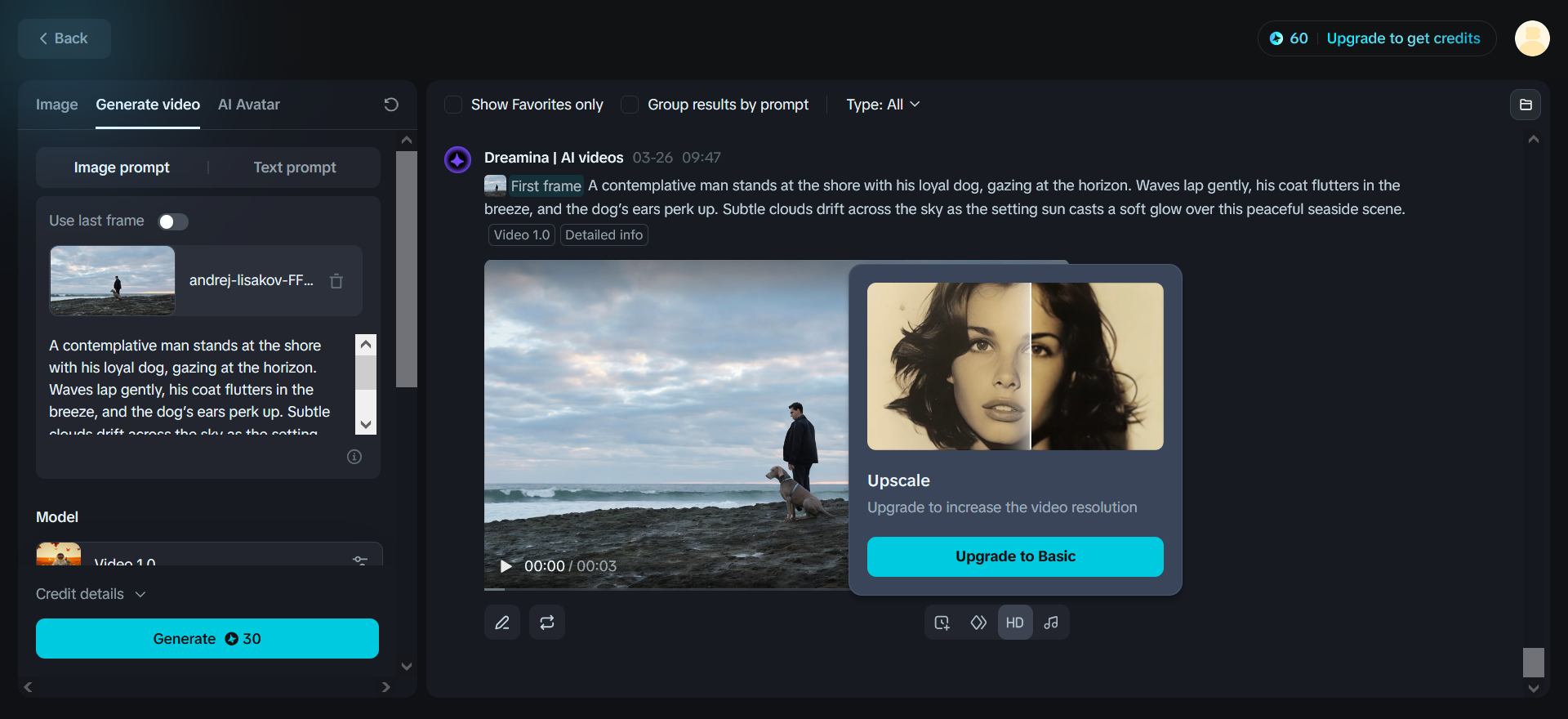Click the prompt box scroll up arrow

[366, 344]
